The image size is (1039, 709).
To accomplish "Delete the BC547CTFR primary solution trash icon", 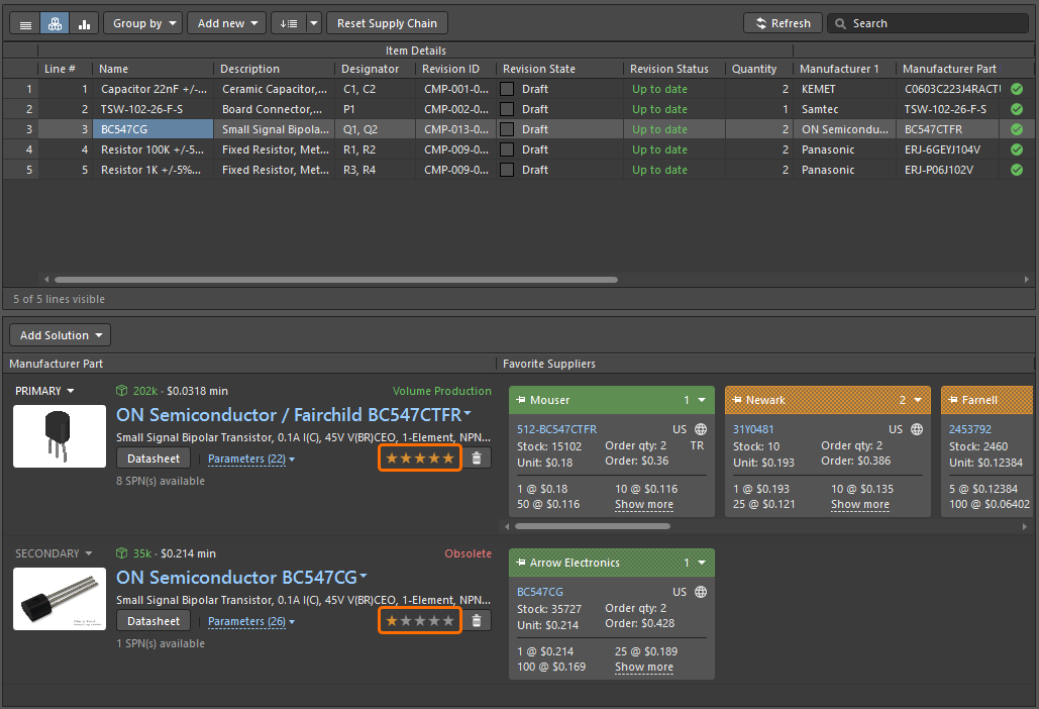I will [x=476, y=458].
